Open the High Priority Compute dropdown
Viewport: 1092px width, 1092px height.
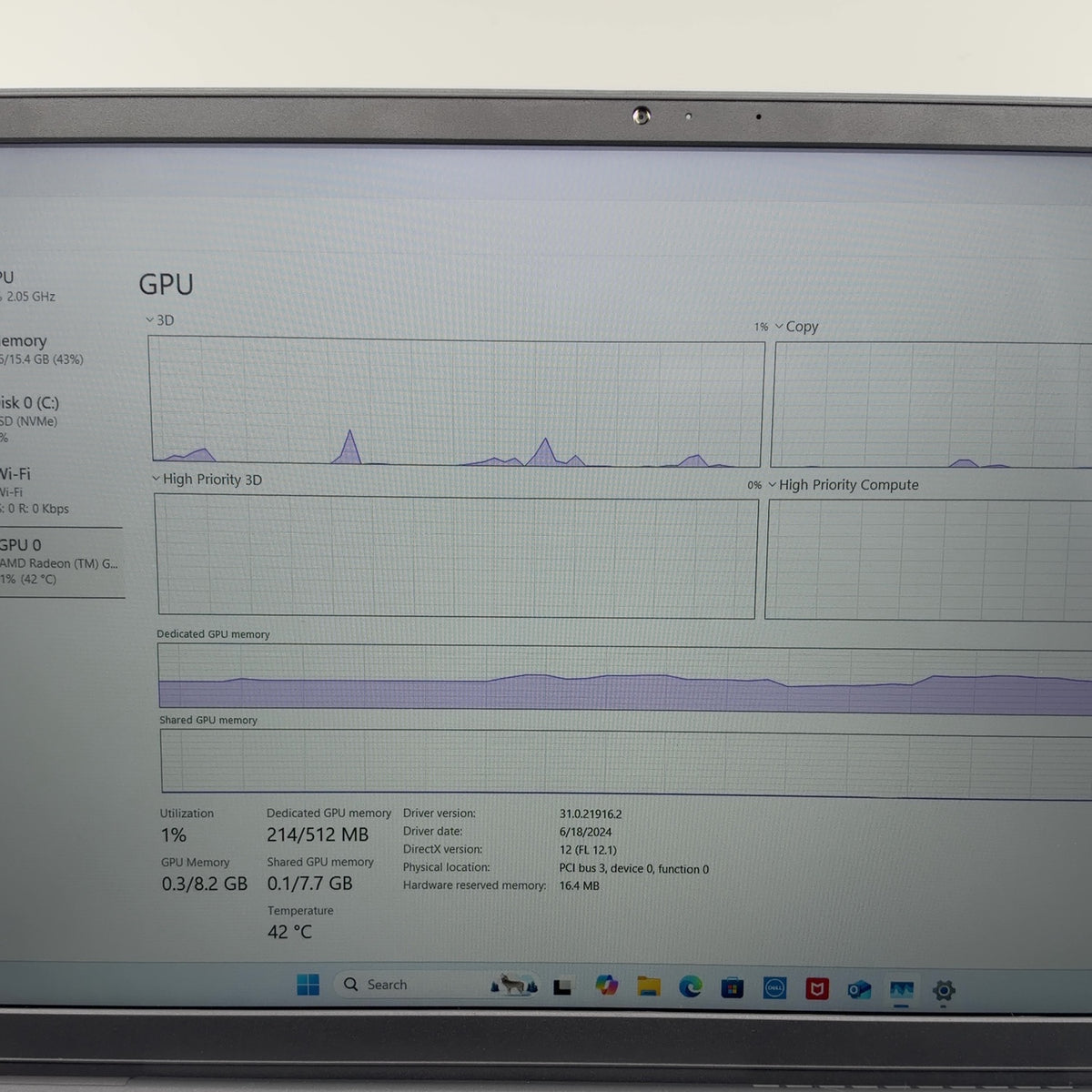click(x=844, y=485)
